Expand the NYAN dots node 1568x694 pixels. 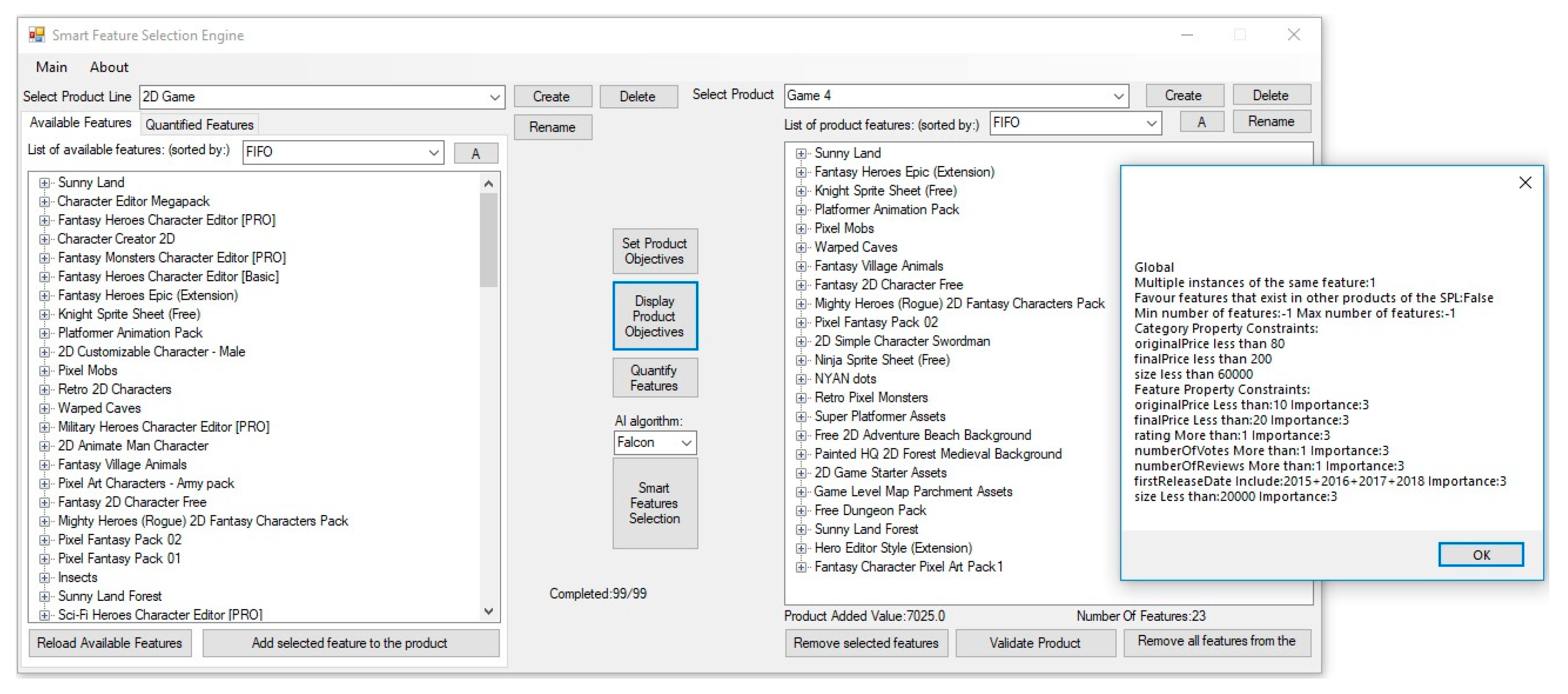click(801, 379)
